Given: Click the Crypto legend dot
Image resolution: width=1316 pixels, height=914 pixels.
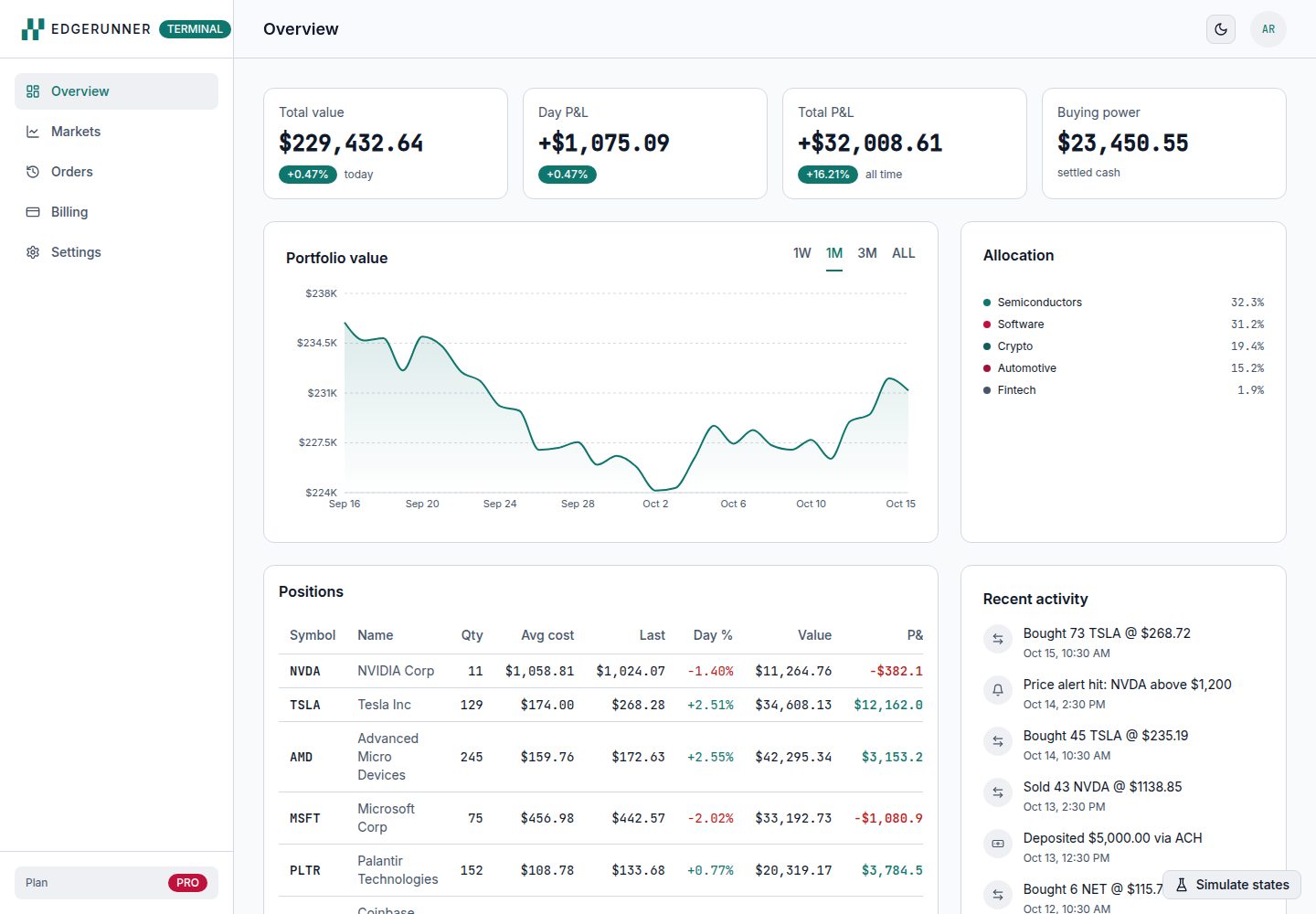Looking at the screenshot, I should [987, 346].
